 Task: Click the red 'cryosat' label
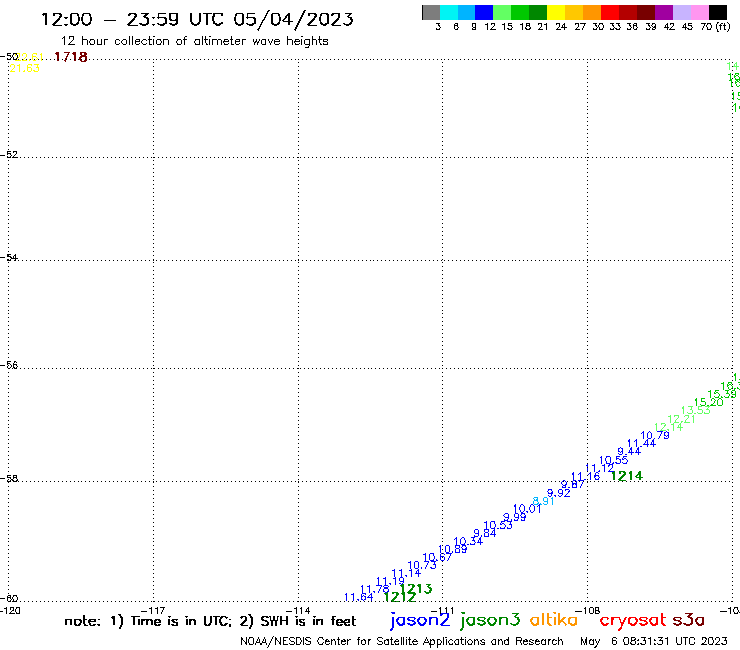pyautogui.click(x=633, y=621)
